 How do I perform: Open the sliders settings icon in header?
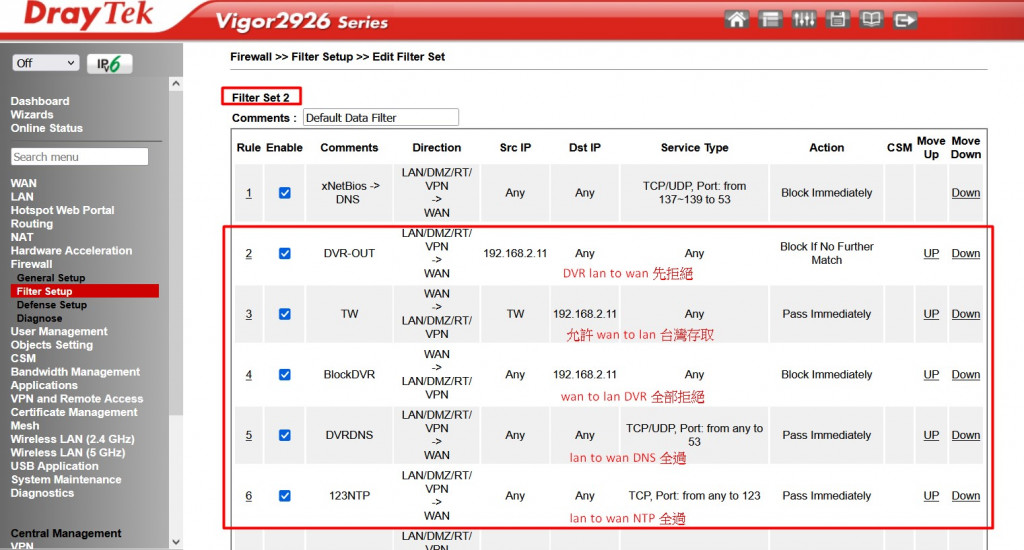803,20
